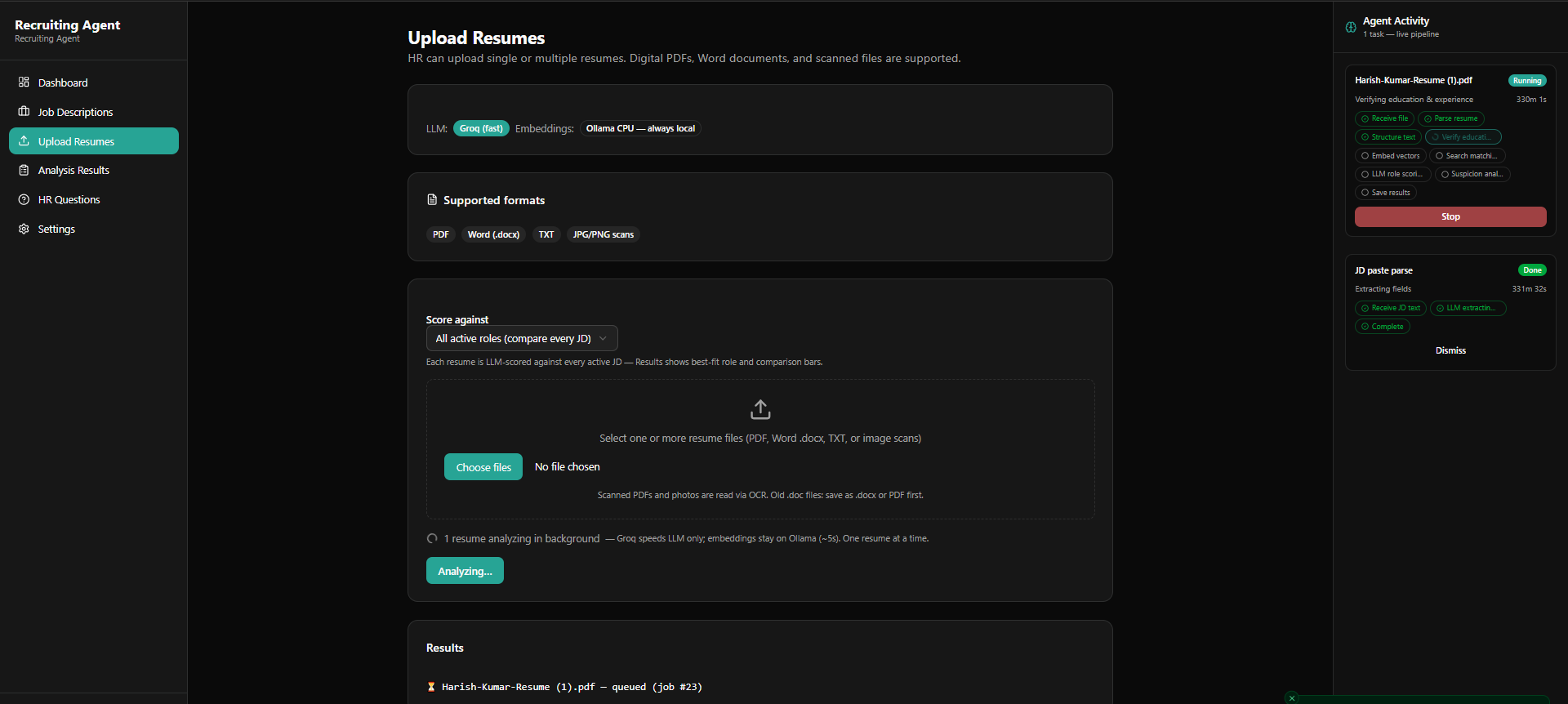Click the queued Harish-Kumar-Resume result row

564,687
